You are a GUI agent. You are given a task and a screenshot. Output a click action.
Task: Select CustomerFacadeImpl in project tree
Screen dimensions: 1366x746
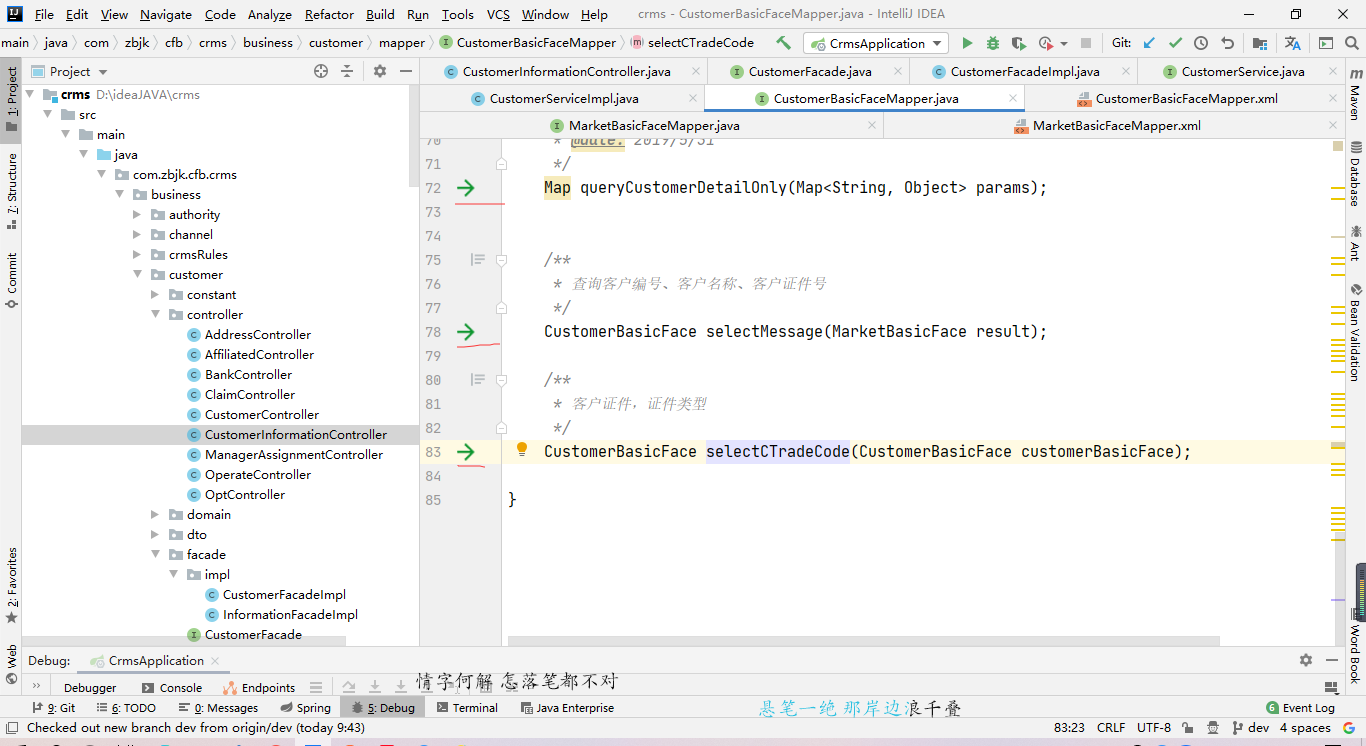(x=284, y=594)
